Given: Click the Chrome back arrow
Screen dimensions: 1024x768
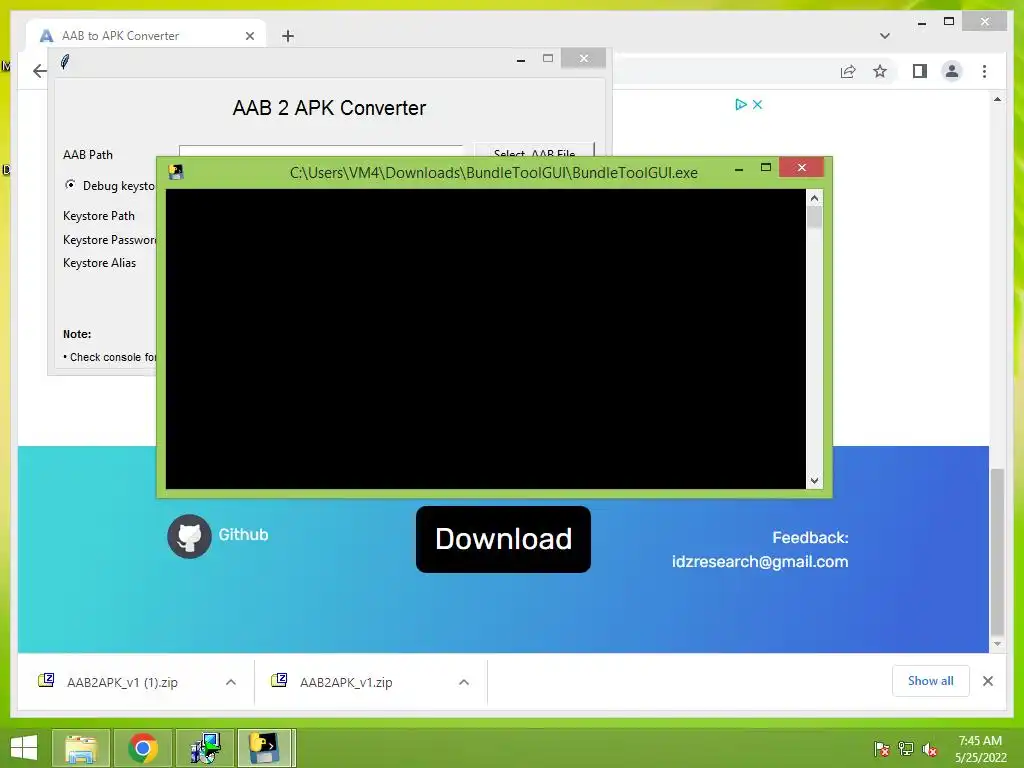Looking at the screenshot, I should pyautogui.click(x=40, y=71).
